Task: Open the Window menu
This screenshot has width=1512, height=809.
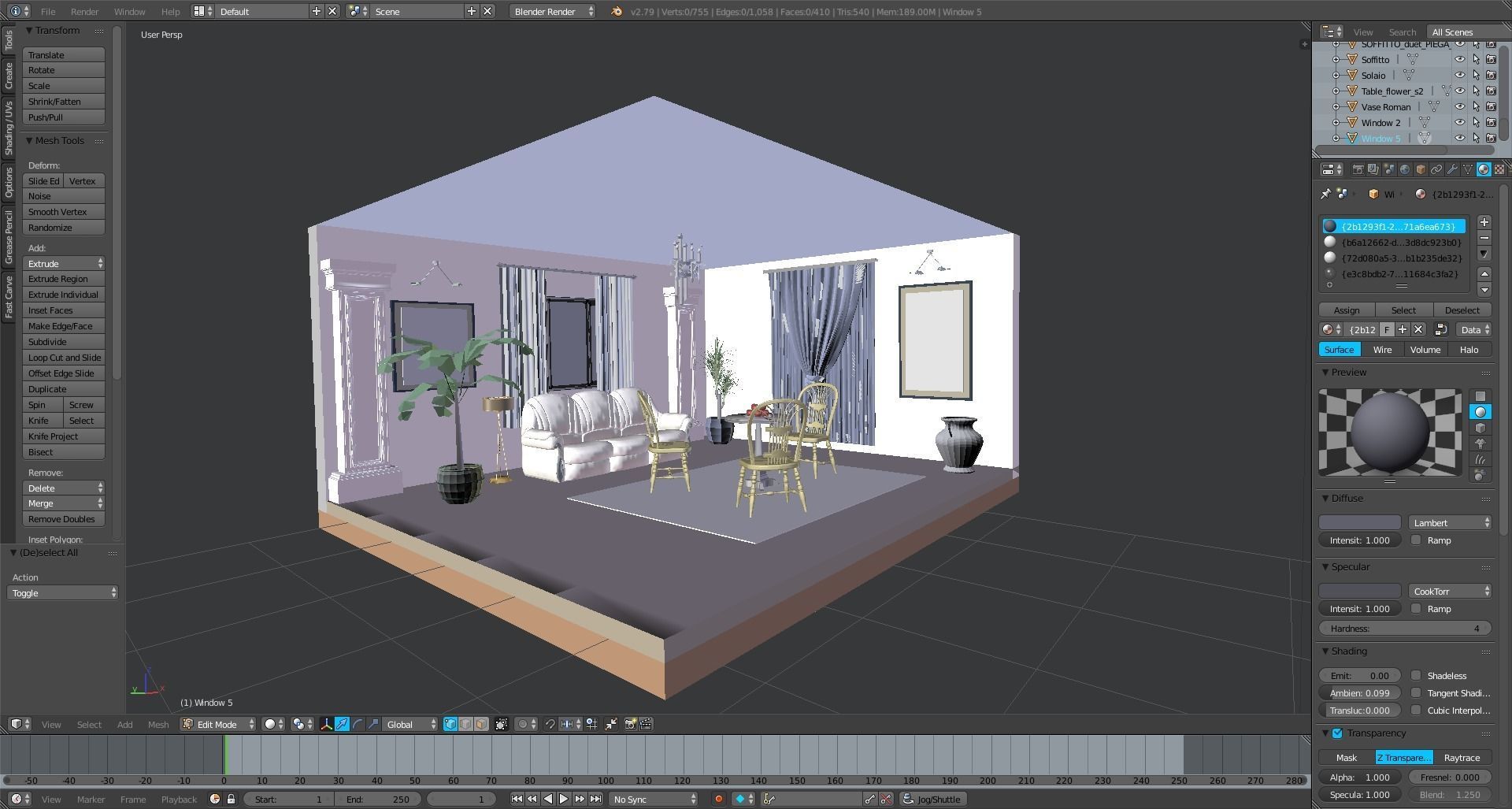Action: pos(129,11)
